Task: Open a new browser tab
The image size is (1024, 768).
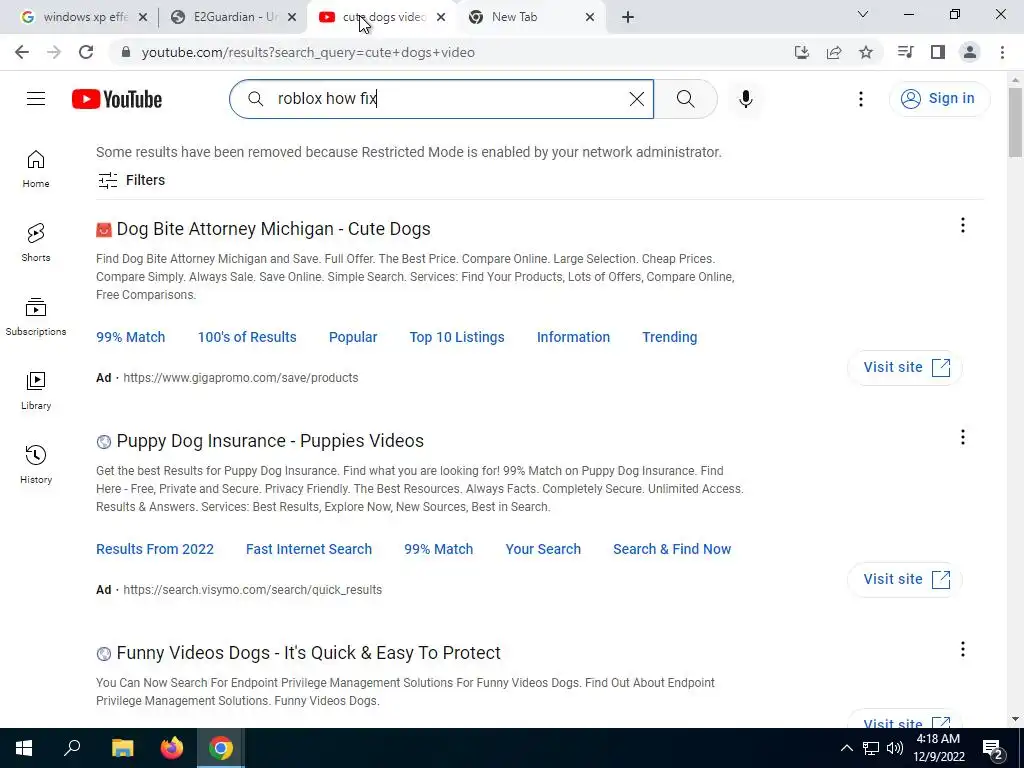Action: pyautogui.click(x=628, y=17)
